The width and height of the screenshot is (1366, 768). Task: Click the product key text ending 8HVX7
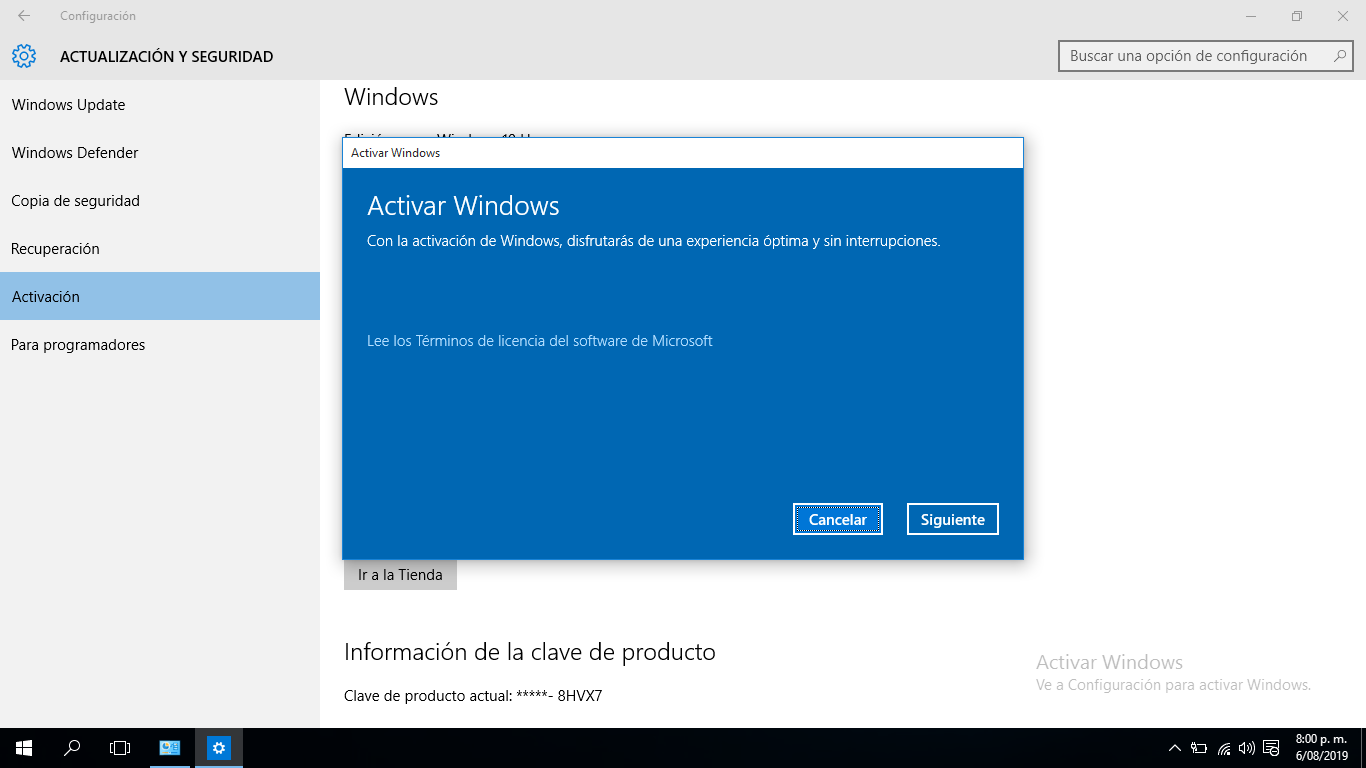(473, 696)
